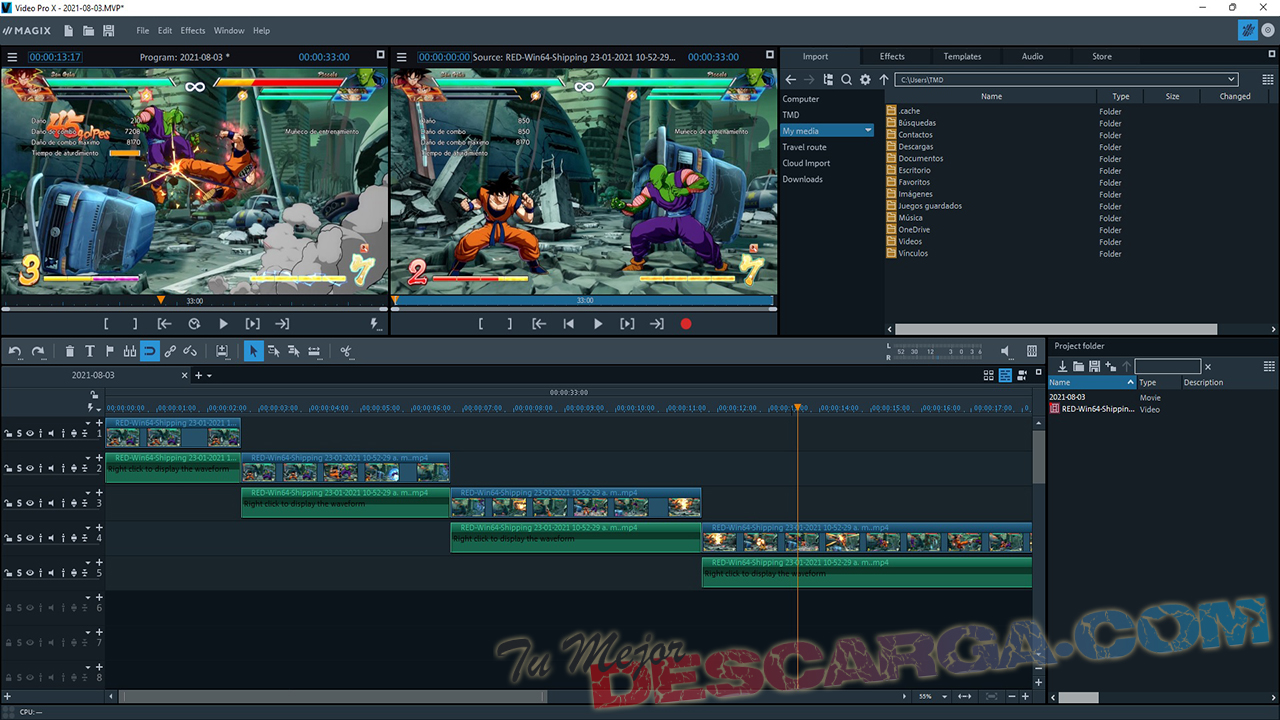
Task: Select the mouse mode arrow tool
Action: point(254,351)
